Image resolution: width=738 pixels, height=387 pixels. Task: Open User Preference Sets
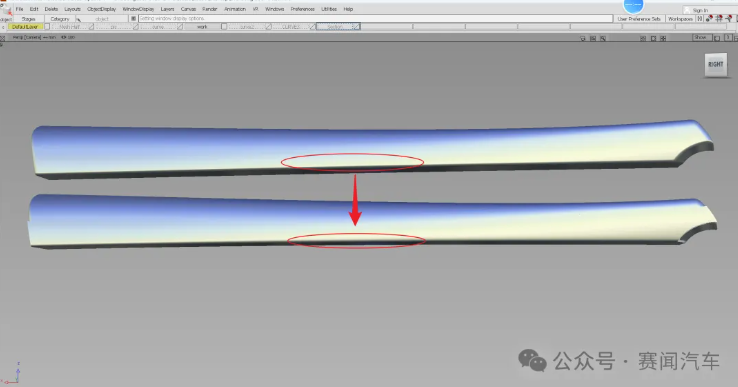coord(639,19)
